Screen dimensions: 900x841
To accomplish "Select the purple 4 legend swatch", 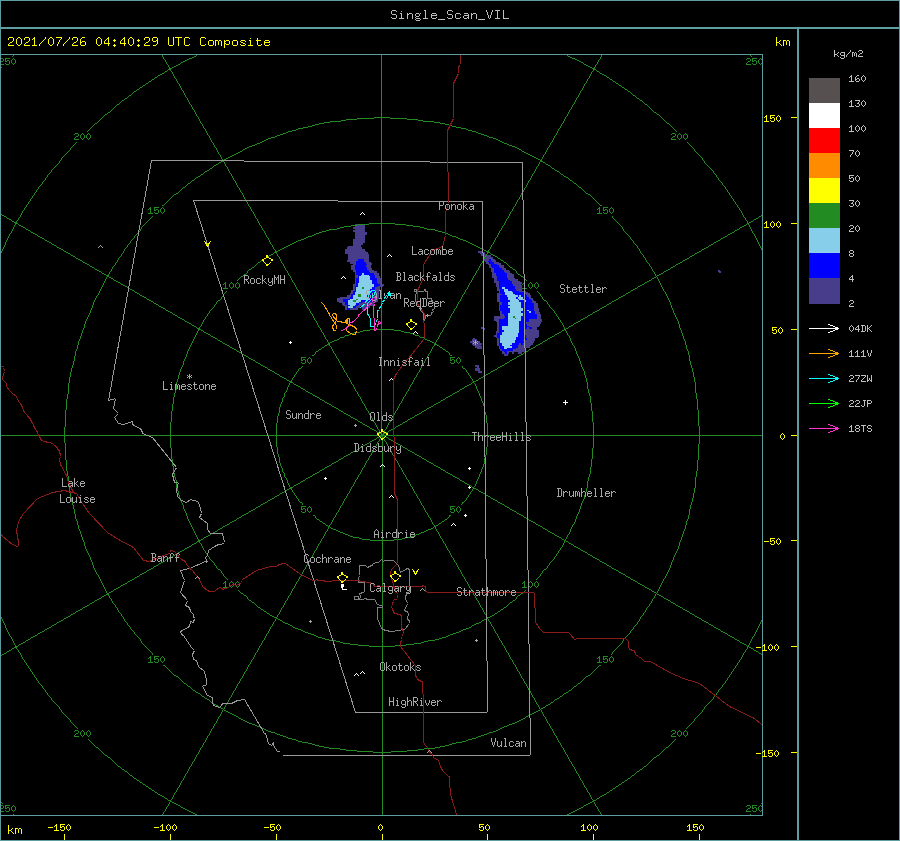I will (x=824, y=290).
